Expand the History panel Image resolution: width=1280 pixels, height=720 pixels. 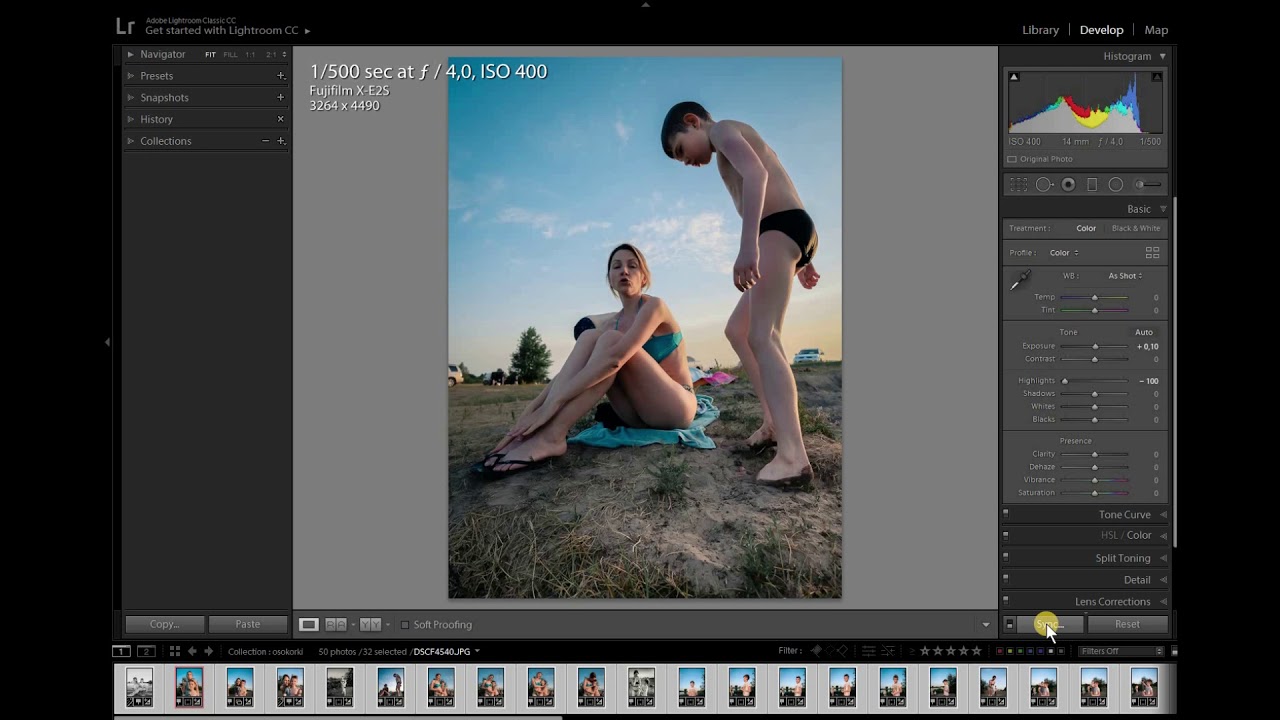pos(130,119)
